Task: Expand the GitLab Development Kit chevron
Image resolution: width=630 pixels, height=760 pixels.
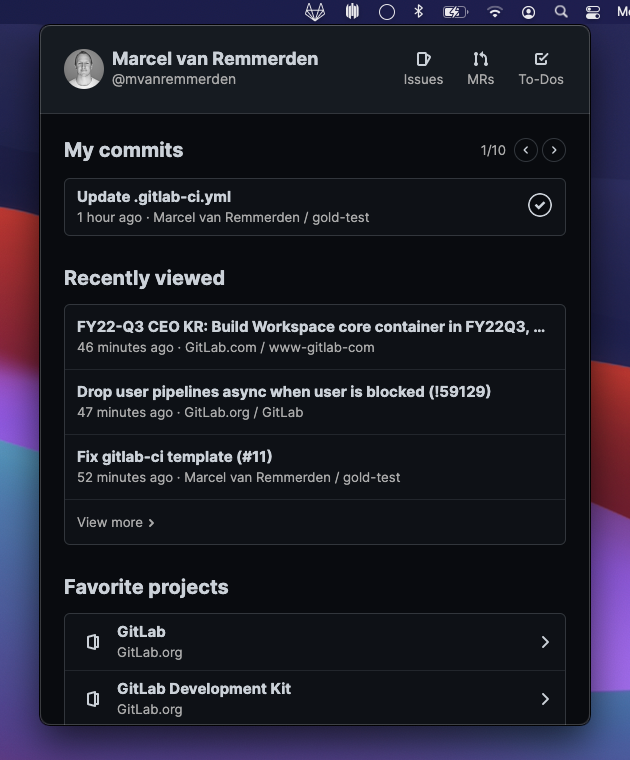Action: coord(545,699)
